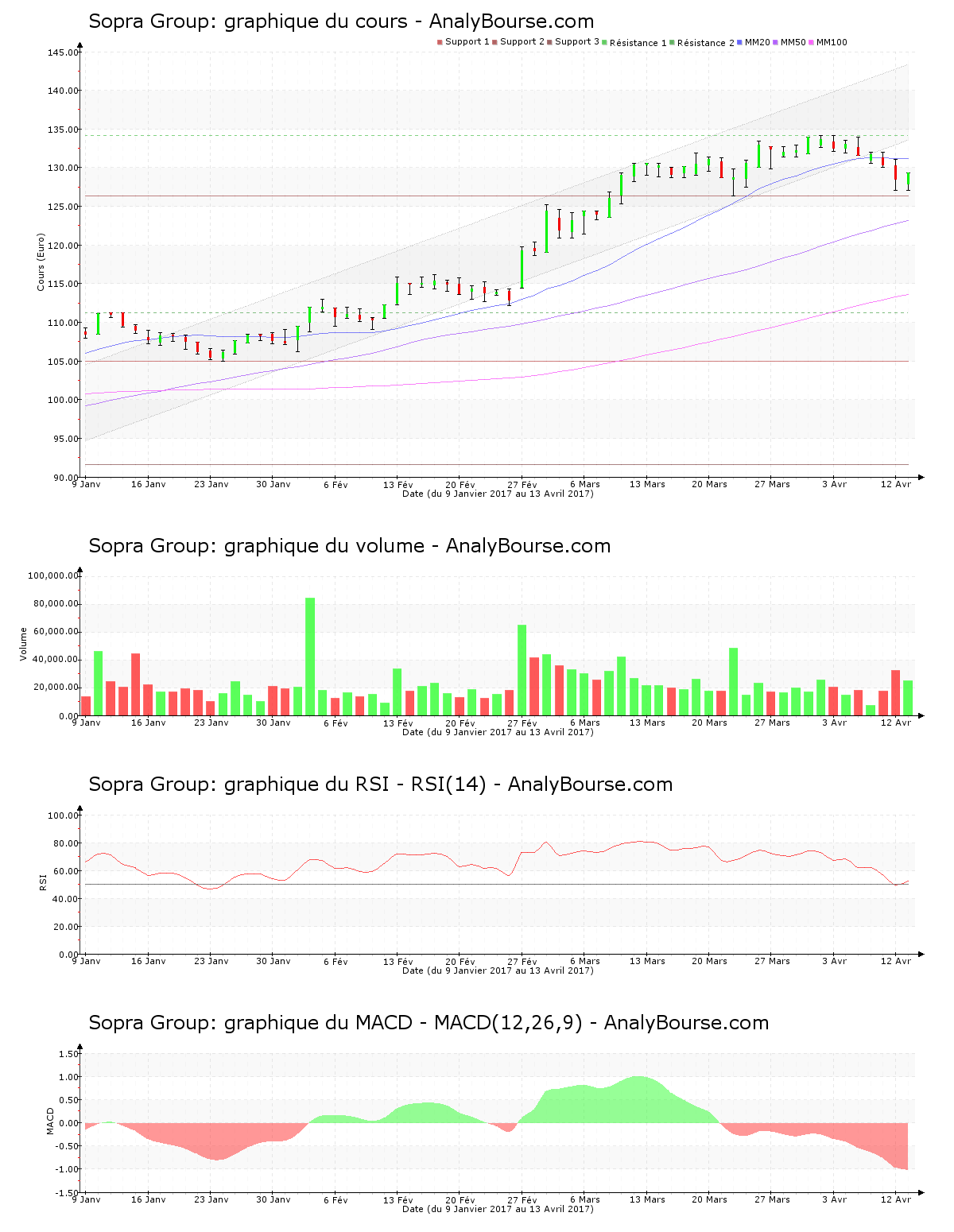Viewport: 954px width, 1232px height.
Task: Click the Support 3 legend color marker
Action: 549,42
